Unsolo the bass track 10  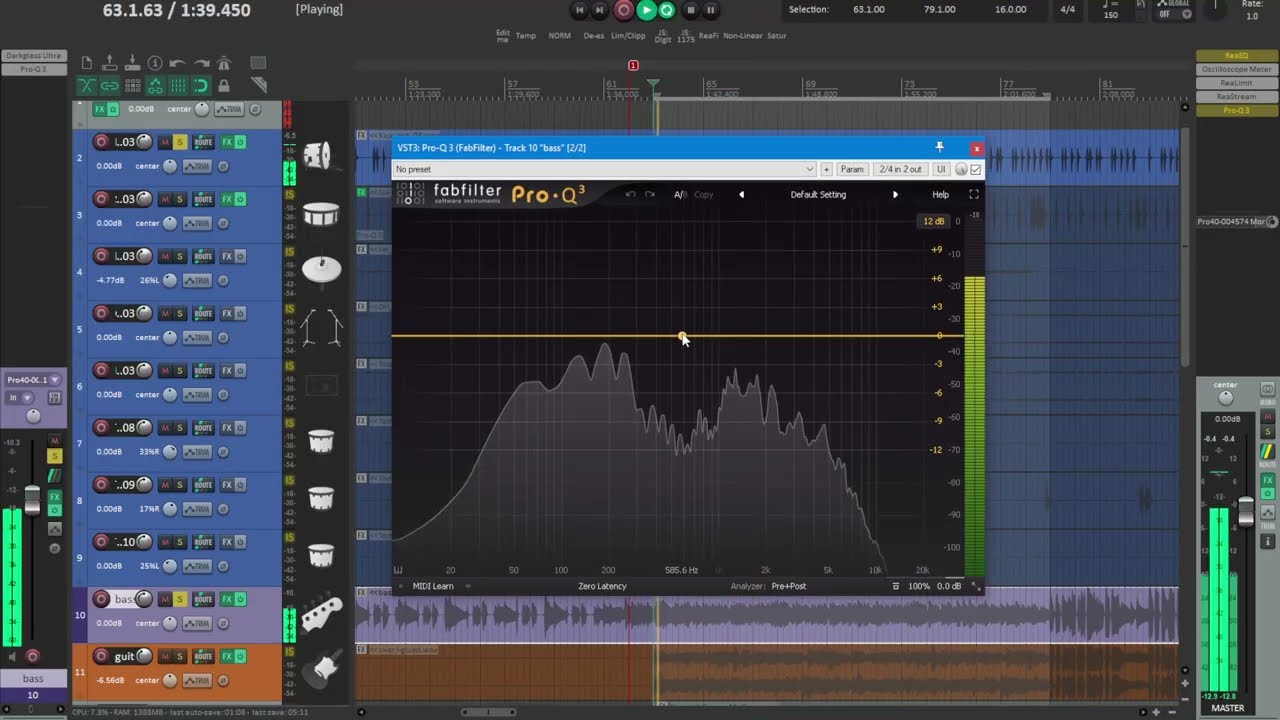pyautogui.click(x=180, y=599)
